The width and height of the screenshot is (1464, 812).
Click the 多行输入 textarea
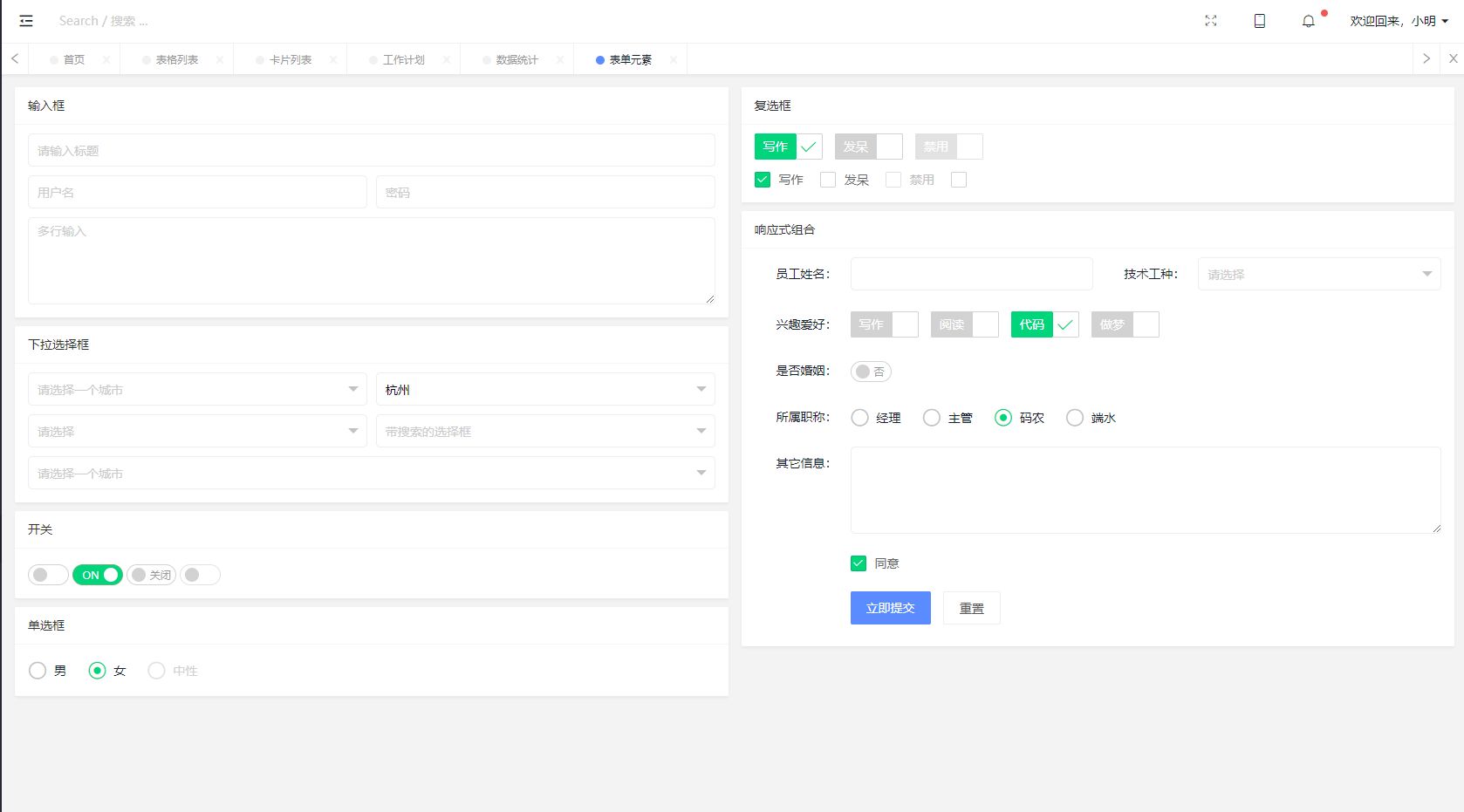coord(372,261)
